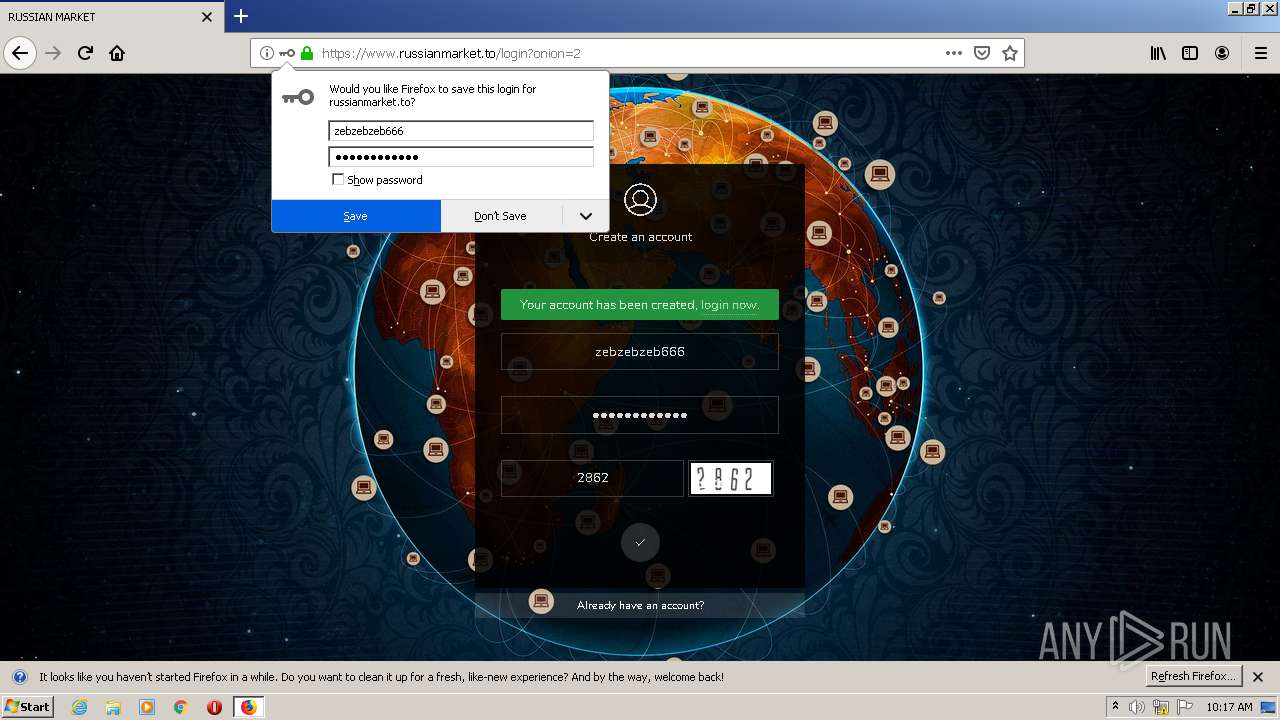
Task: Toggle the sidebars view
Action: click(1190, 53)
